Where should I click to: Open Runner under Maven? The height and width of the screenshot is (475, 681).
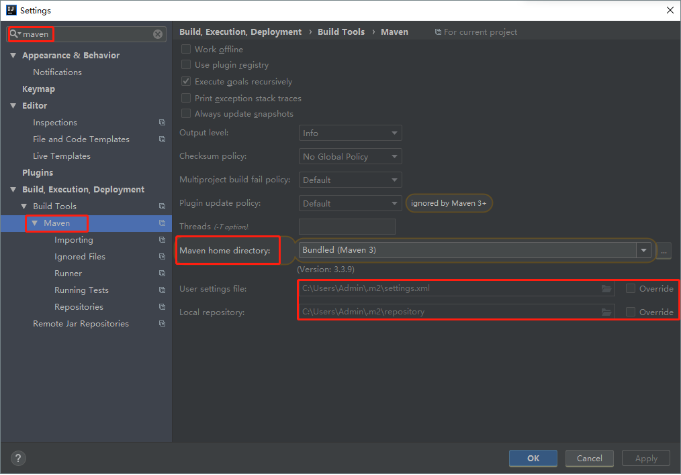pos(68,274)
